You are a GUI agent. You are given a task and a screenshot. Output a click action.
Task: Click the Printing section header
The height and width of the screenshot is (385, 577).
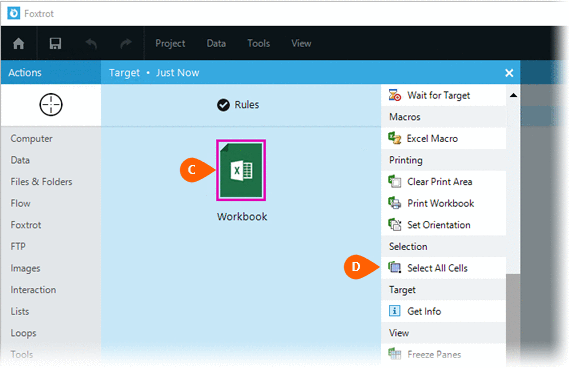443,160
